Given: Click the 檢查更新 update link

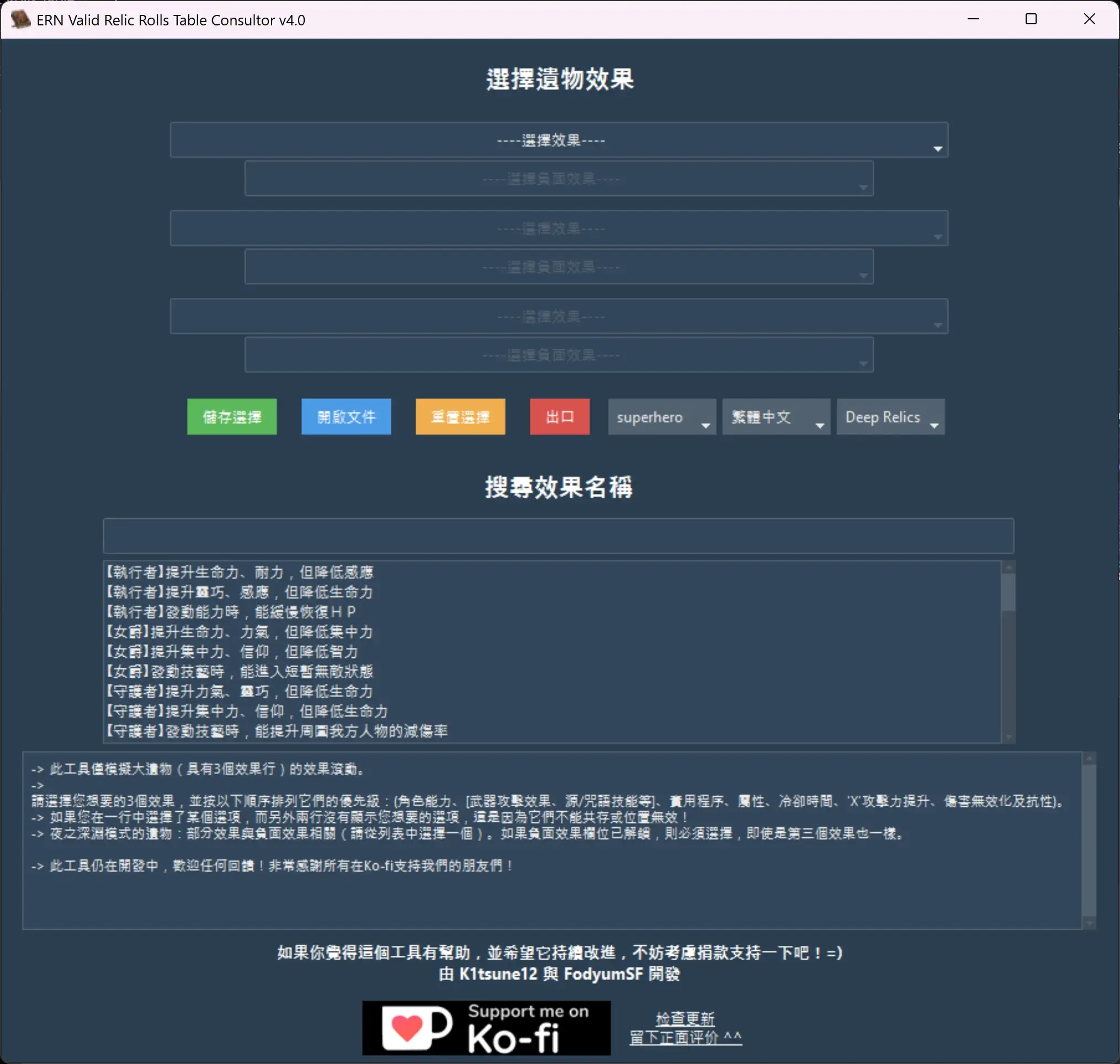Looking at the screenshot, I should [685, 1018].
